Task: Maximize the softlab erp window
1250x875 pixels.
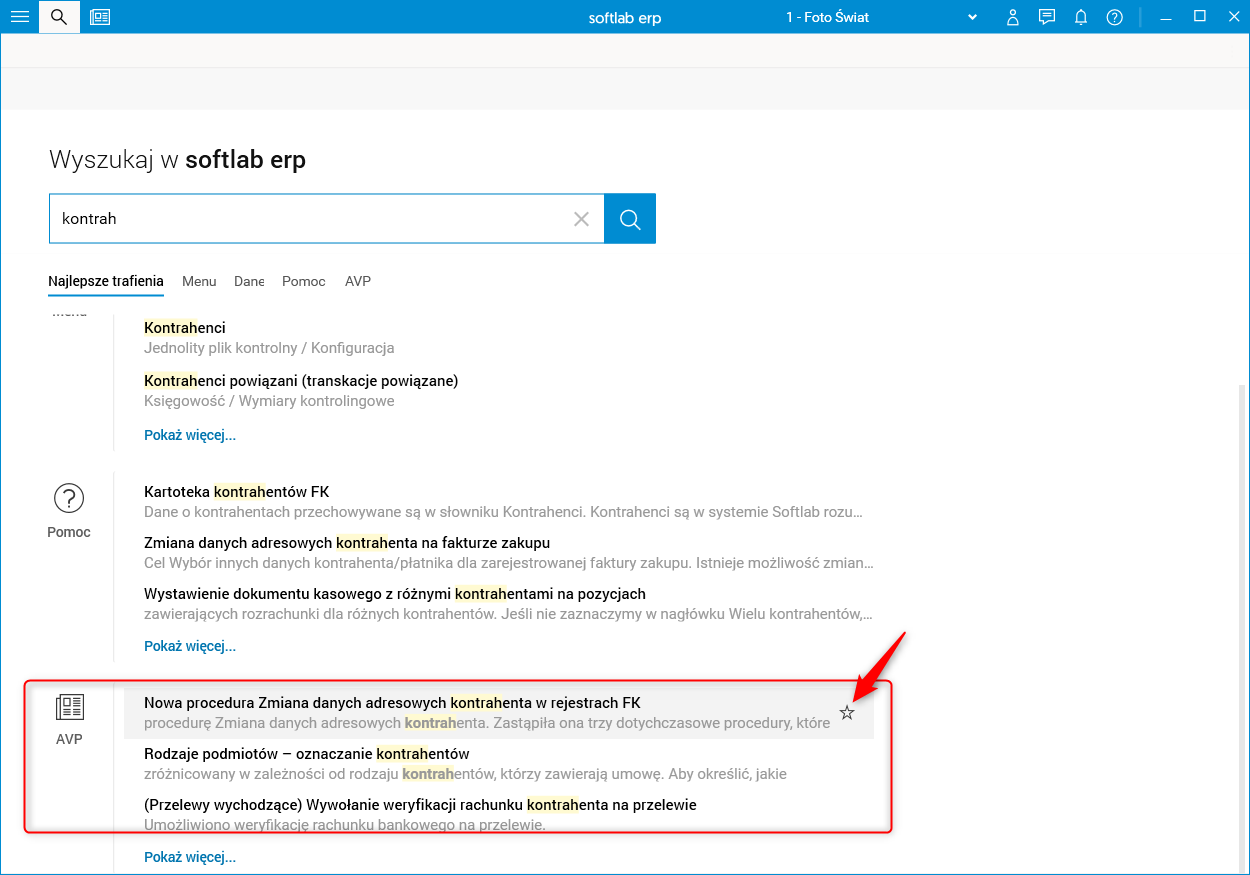Action: pos(1200,17)
